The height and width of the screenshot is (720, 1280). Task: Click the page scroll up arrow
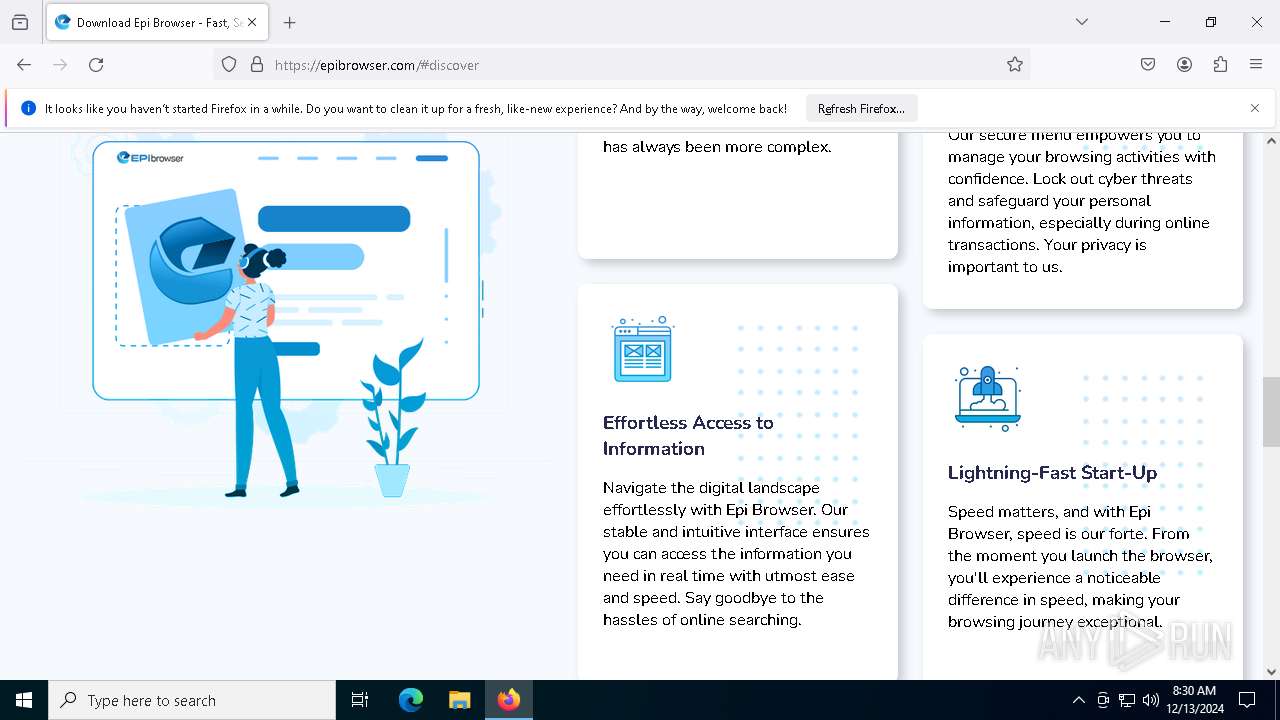(x=1271, y=141)
